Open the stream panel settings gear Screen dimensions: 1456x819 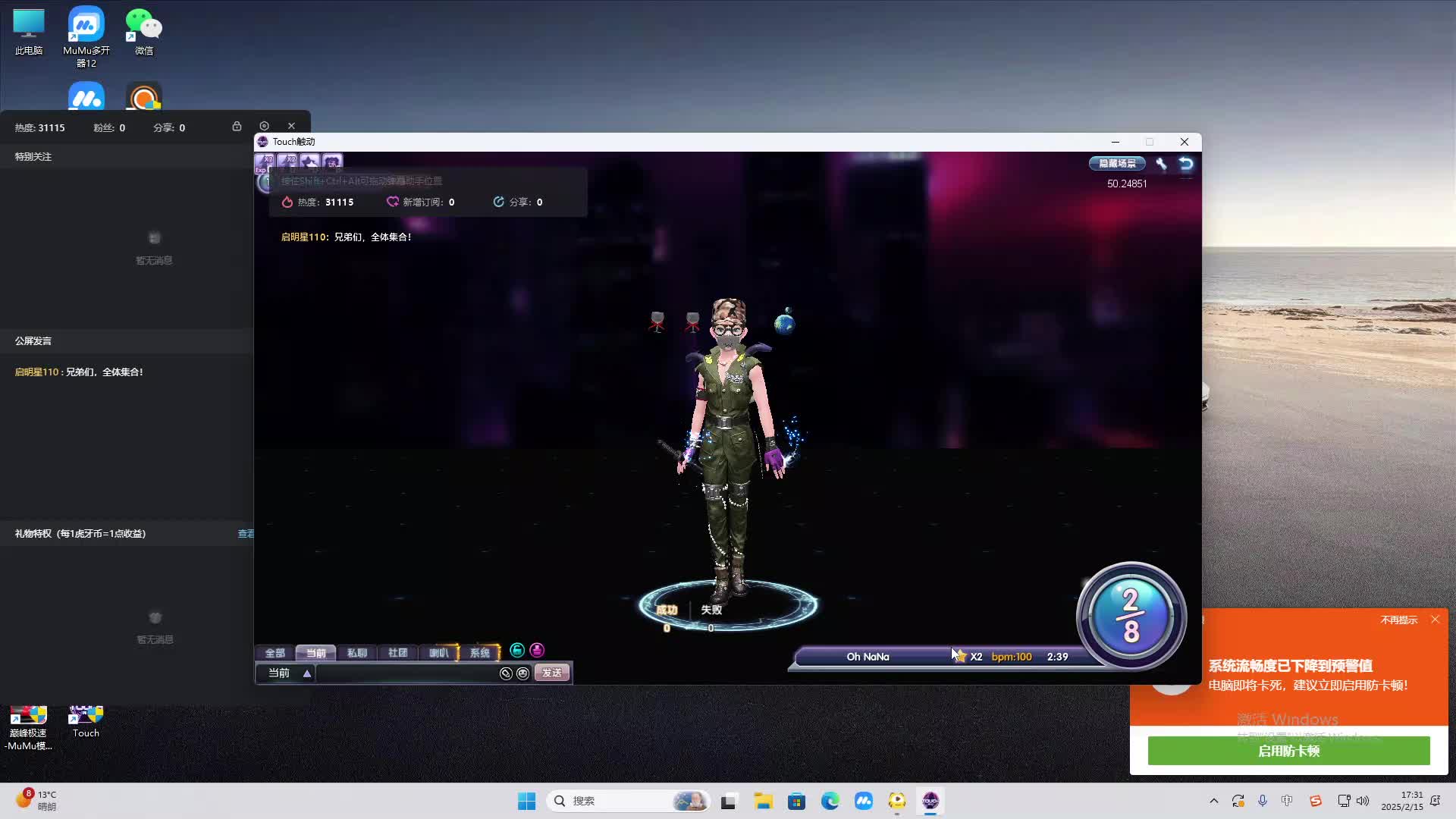pos(264,126)
